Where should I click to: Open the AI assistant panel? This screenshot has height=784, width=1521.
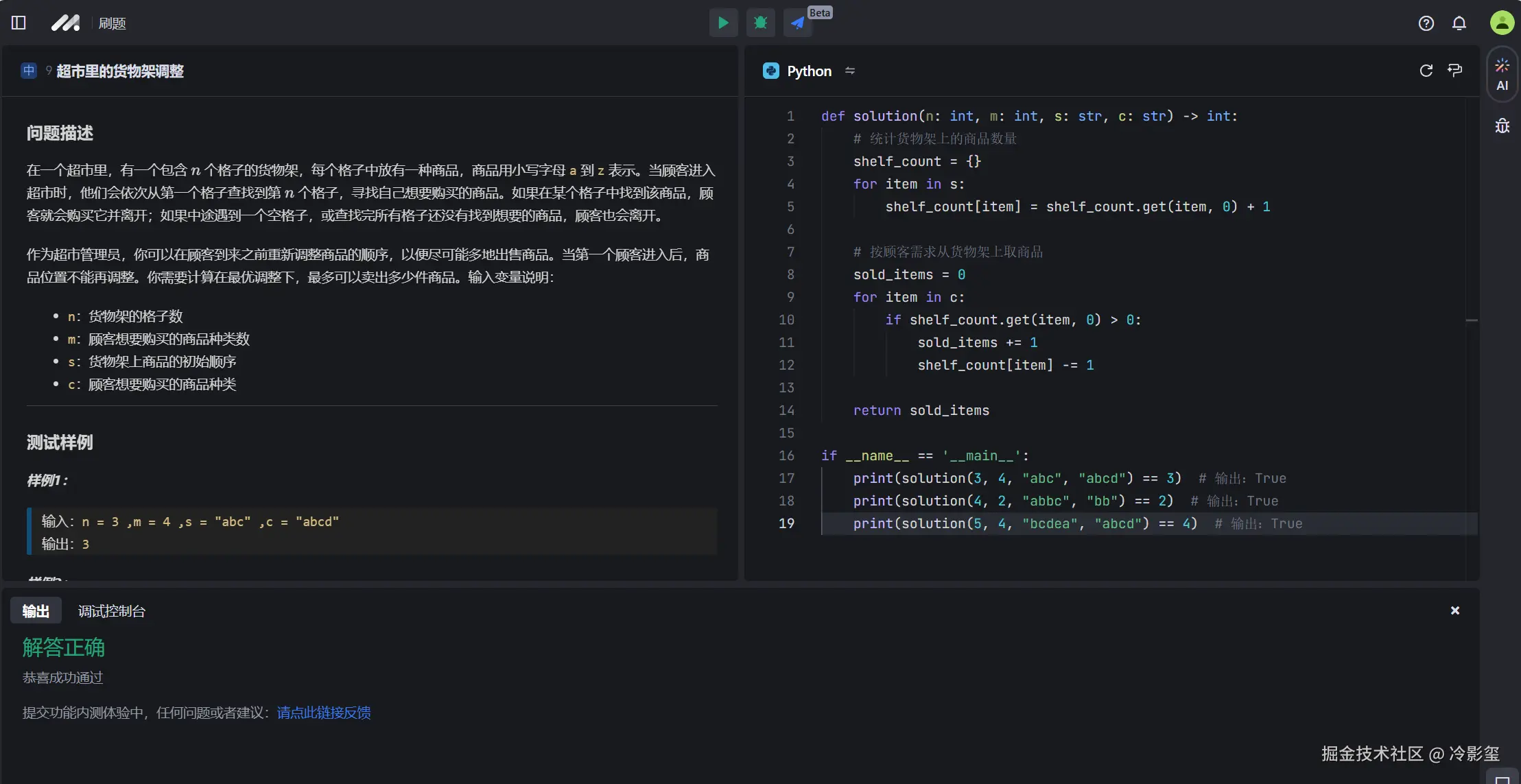coord(1502,73)
